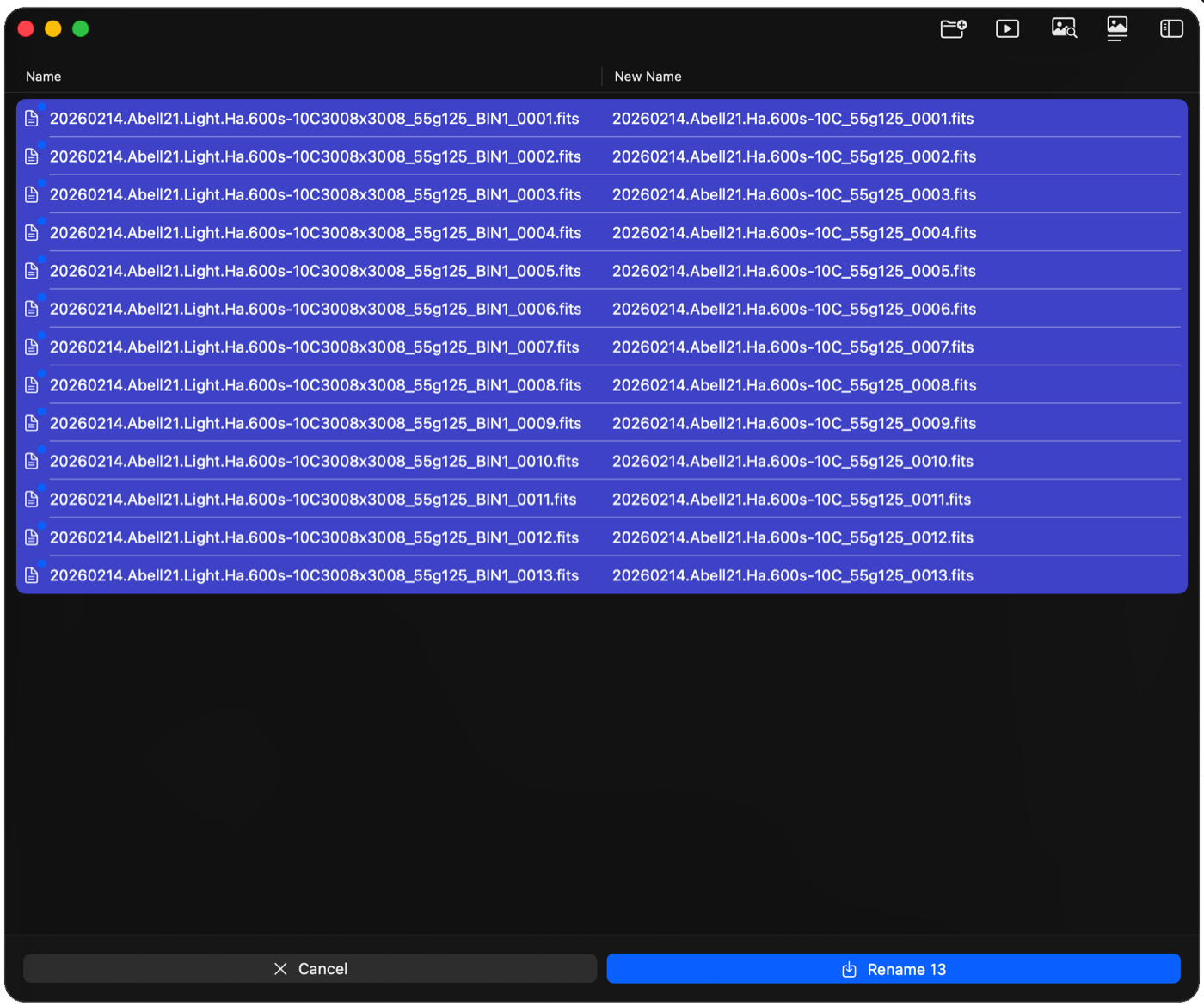Click file icon for BIN1_0007.fits row
The image size is (1204, 1006).
pos(32,347)
